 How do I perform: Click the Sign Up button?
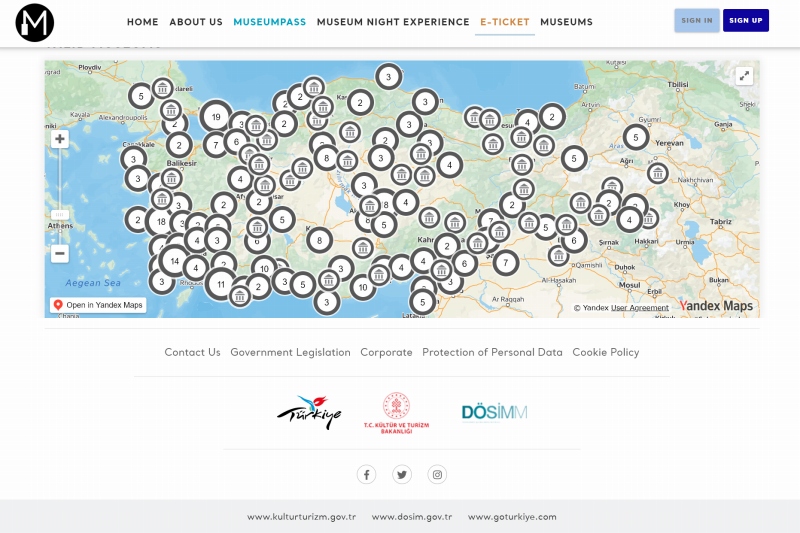[x=746, y=21]
